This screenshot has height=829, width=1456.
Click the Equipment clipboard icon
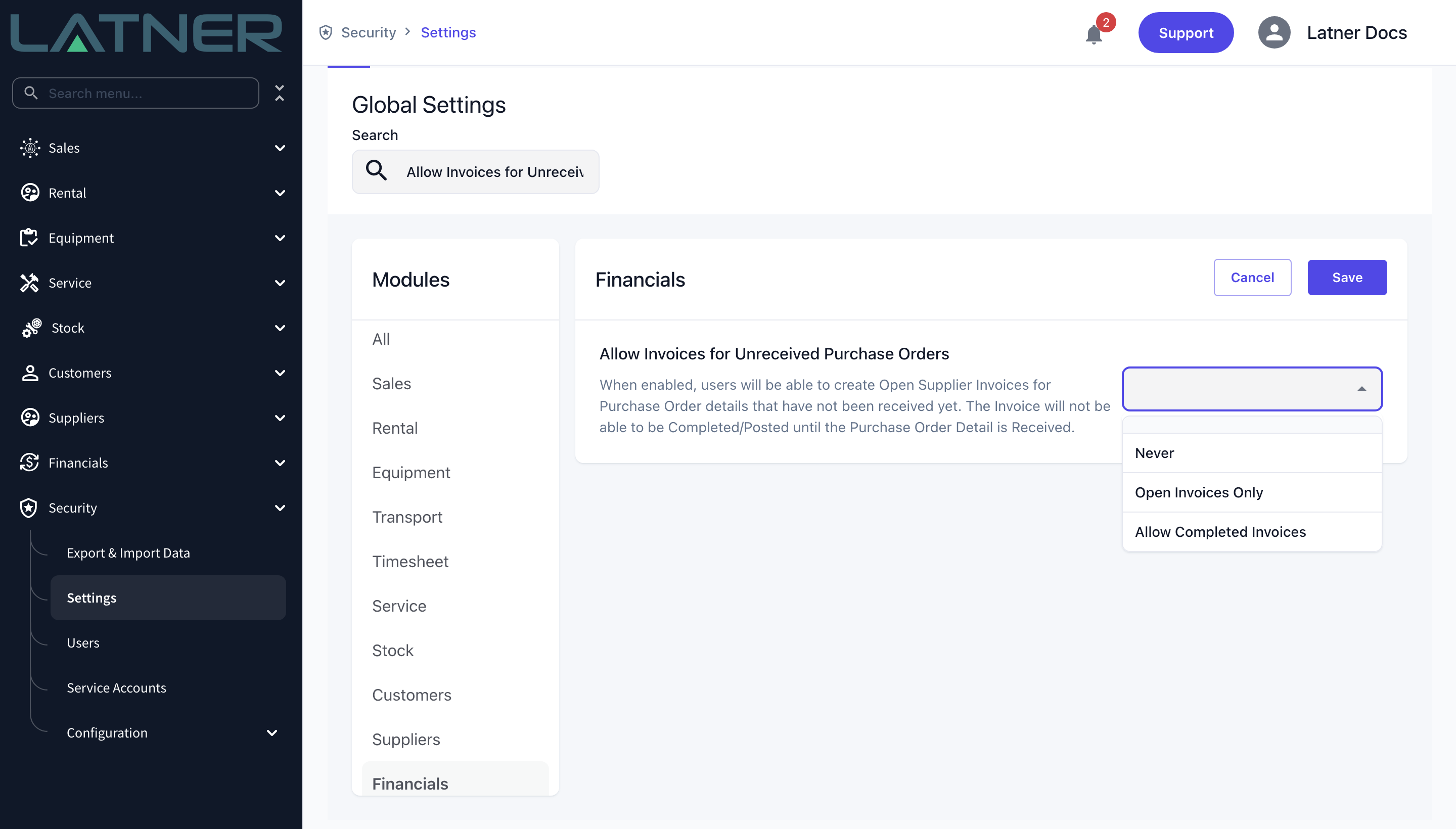[x=28, y=238]
